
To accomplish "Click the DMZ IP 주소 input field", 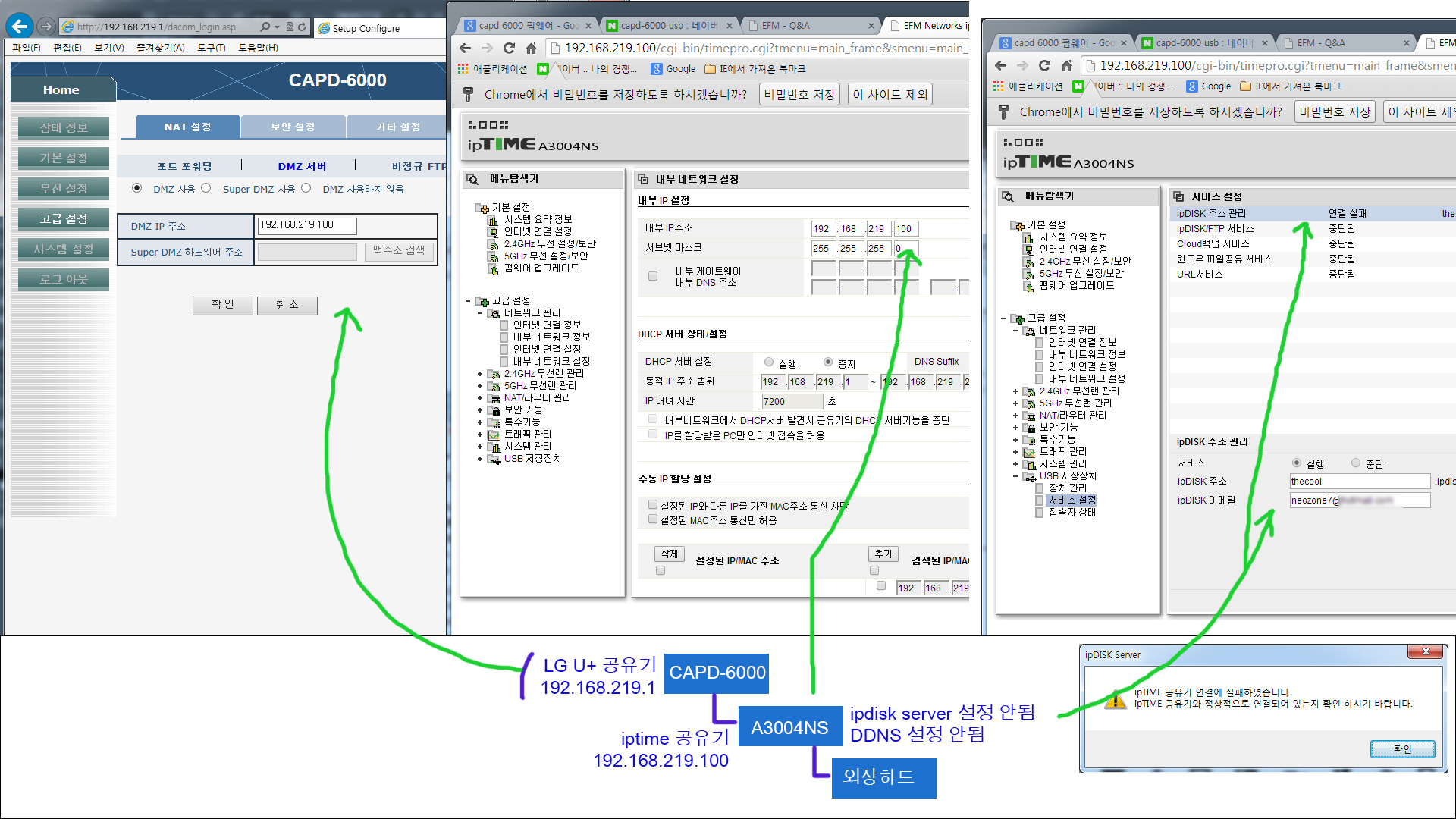I will 307,225.
